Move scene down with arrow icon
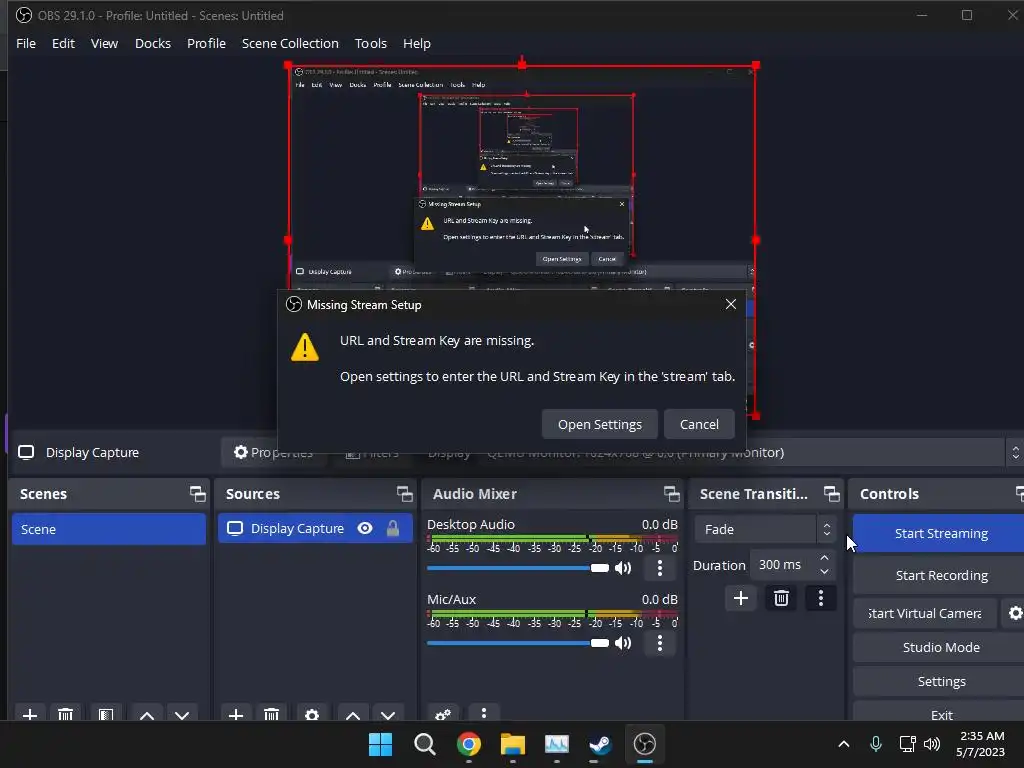Image resolution: width=1024 pixels, height=768 pixels. click(x=182, y=714)
